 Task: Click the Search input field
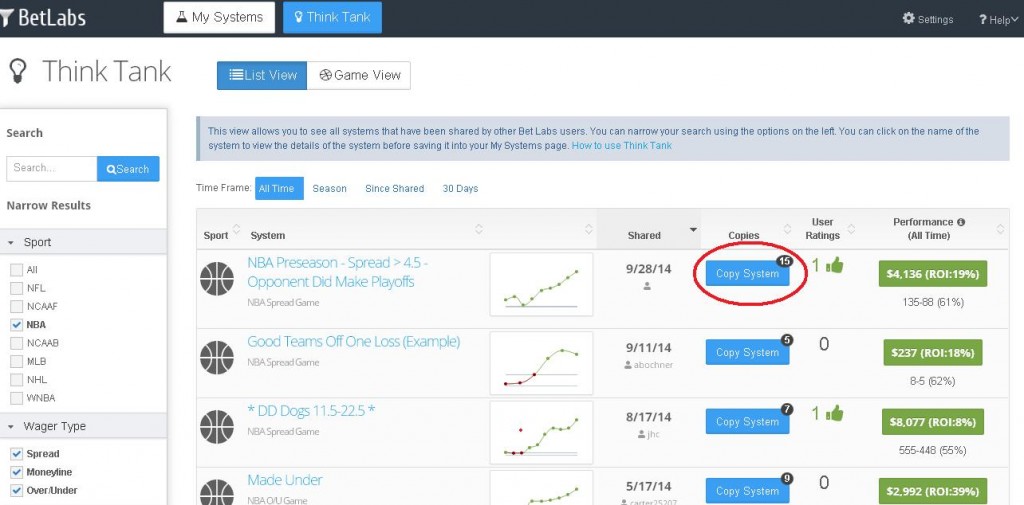pos(52,169)
